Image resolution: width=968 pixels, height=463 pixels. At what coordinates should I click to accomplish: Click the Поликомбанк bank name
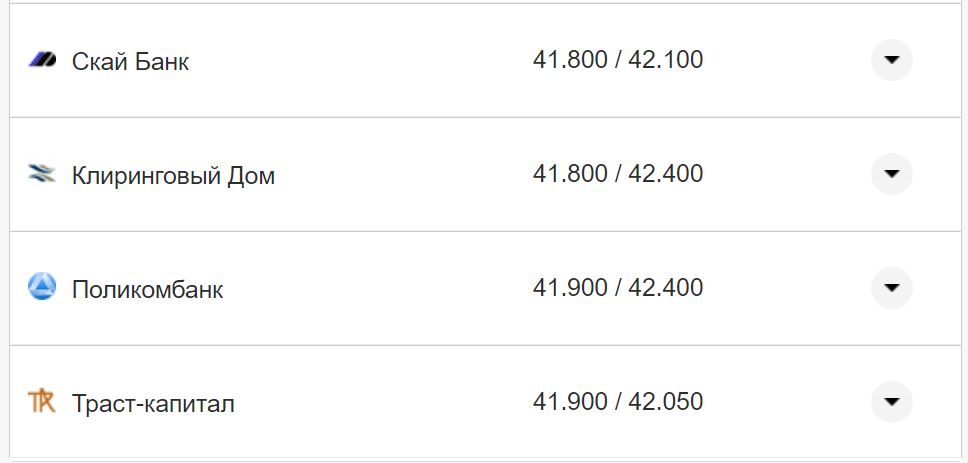[x=147, y=290]
